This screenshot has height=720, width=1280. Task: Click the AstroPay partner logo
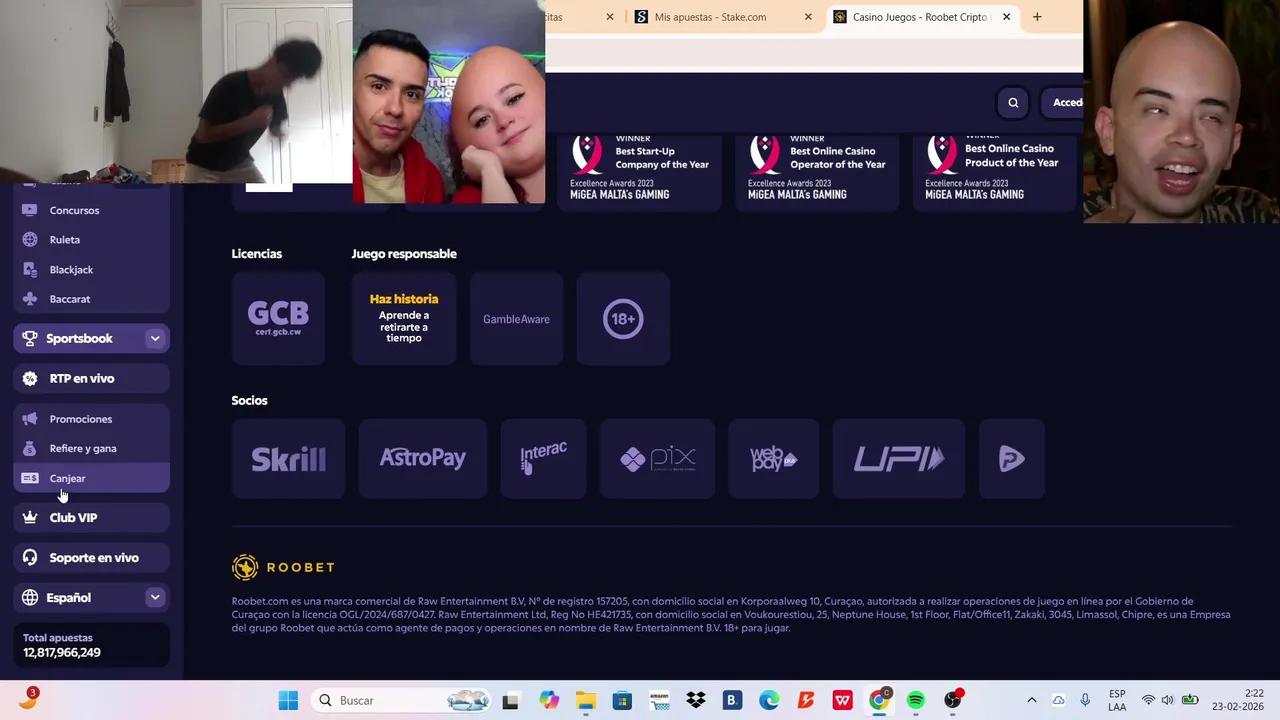(x=422, y=459)
